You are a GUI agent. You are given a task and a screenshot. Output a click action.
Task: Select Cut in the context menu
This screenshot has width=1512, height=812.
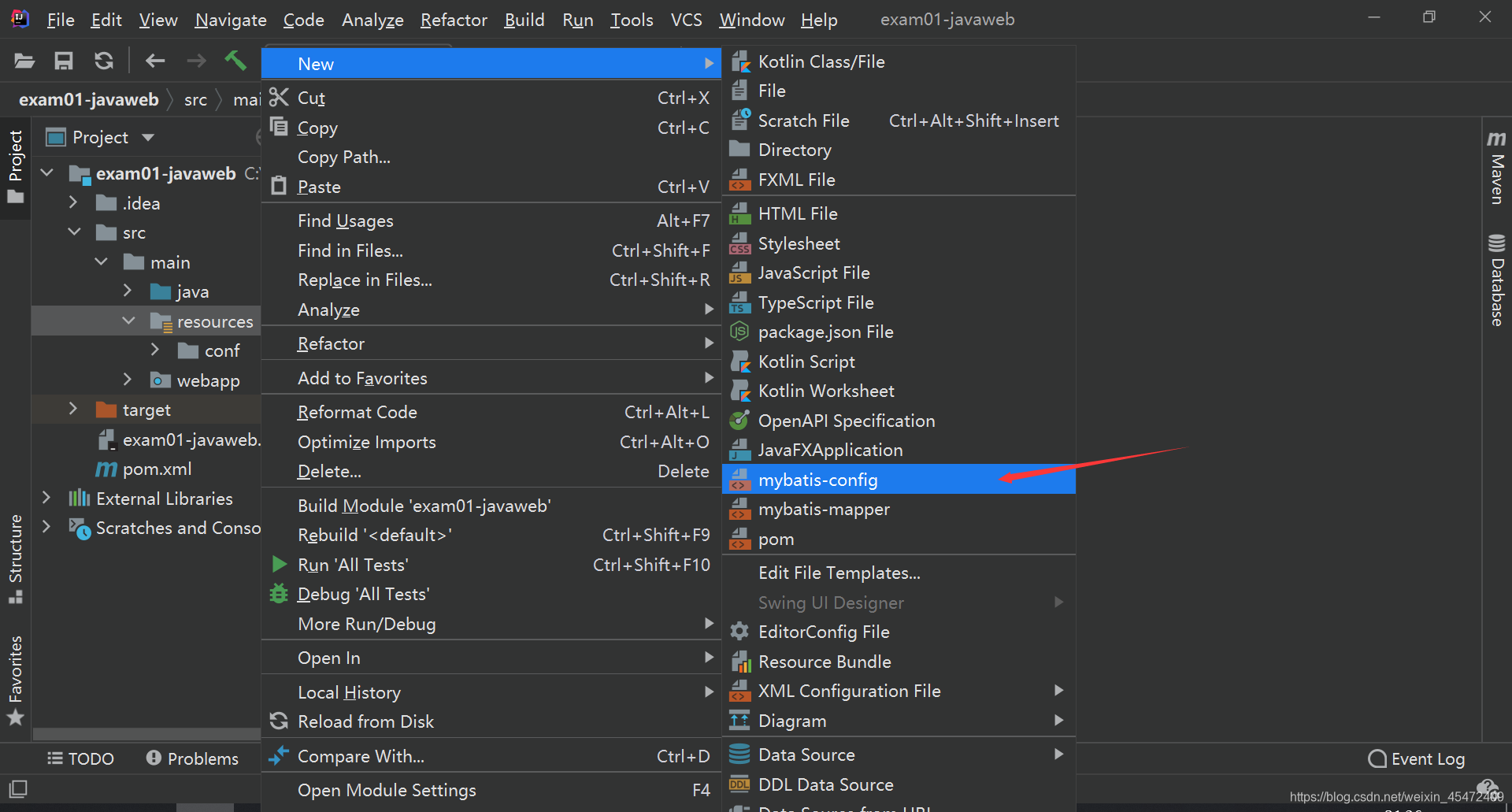tap(491, 98)
